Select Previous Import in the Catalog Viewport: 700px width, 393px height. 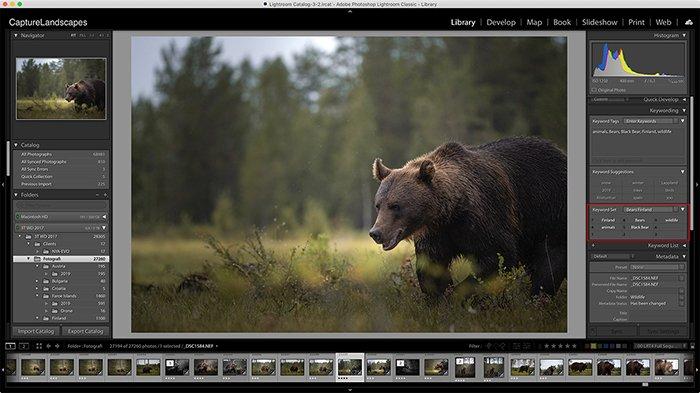coord(62,184)
